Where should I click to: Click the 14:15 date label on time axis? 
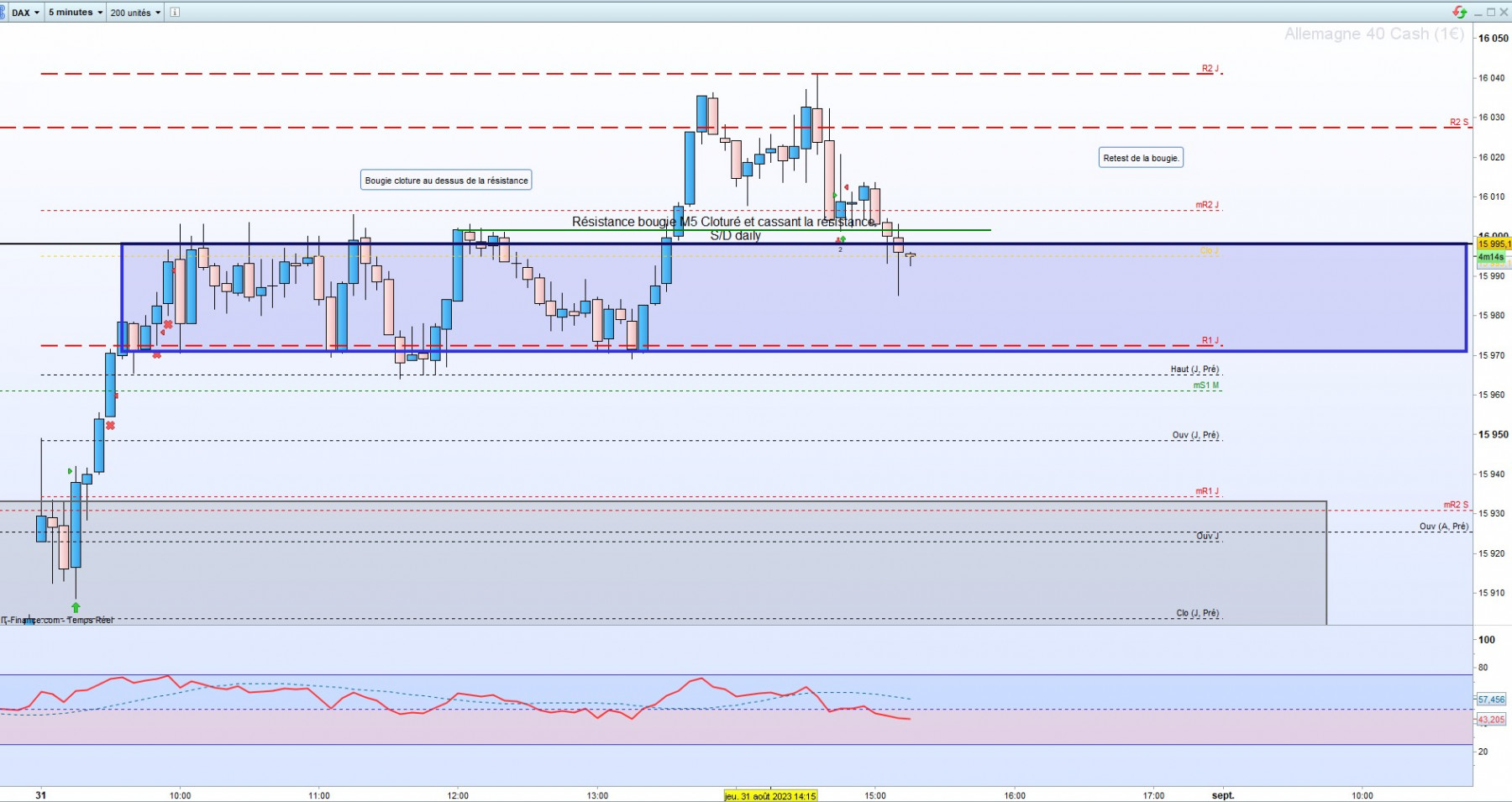[x=770, y=795]
